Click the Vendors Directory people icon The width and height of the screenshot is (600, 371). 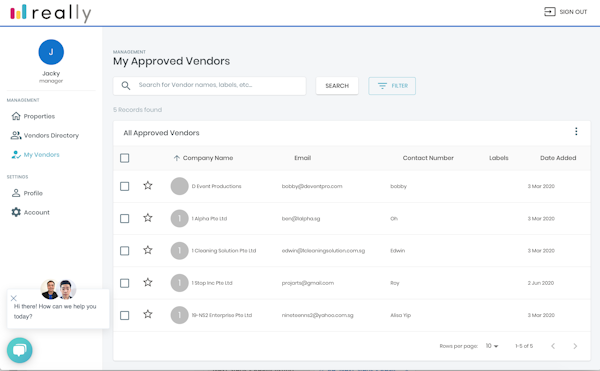pos(16,135)
